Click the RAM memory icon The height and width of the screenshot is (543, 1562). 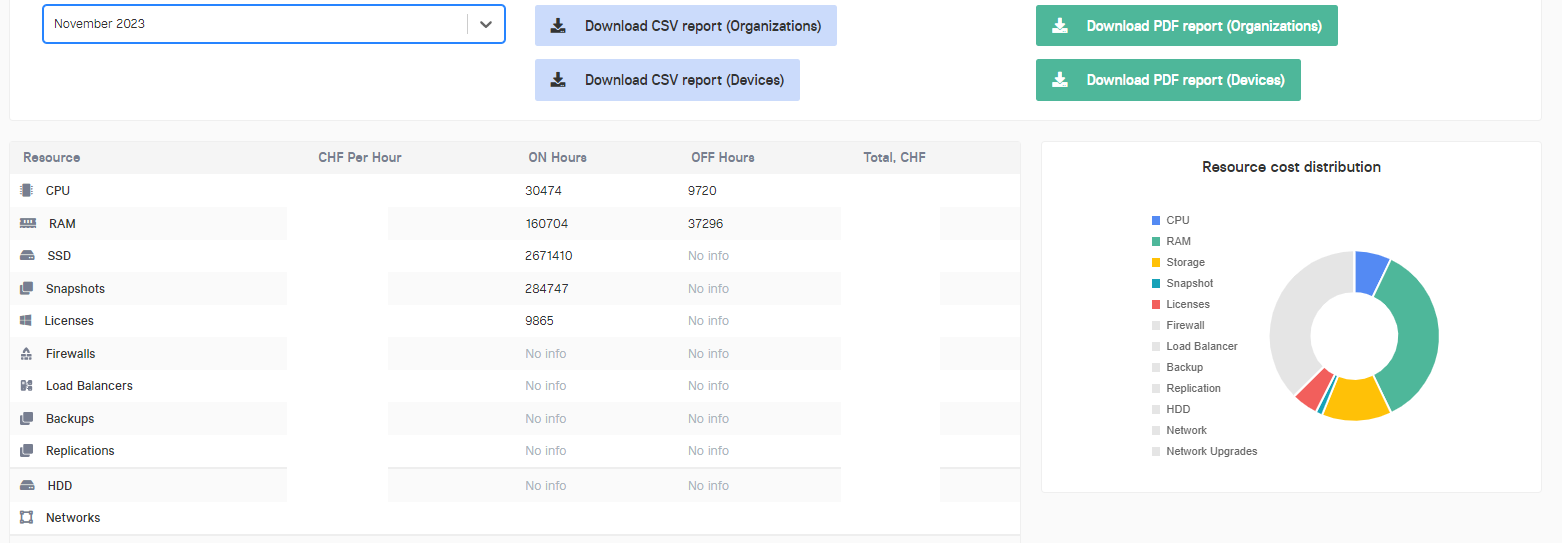click(x=28, y=224)
